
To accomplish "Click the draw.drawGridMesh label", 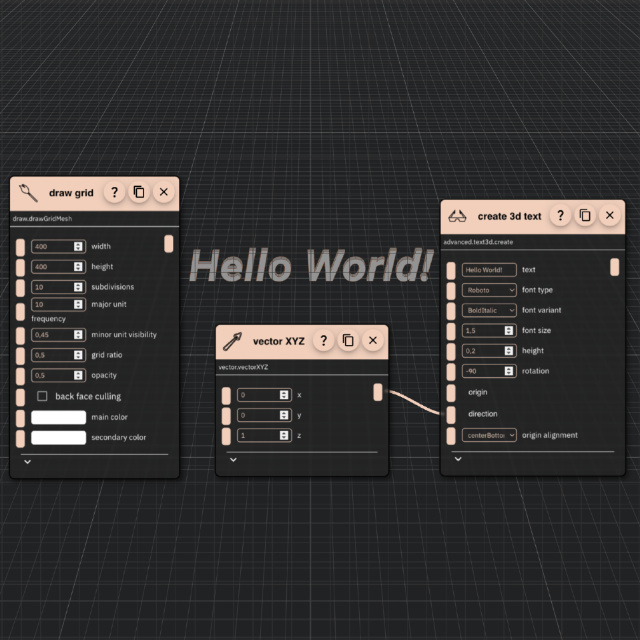I will click(42, 219).
